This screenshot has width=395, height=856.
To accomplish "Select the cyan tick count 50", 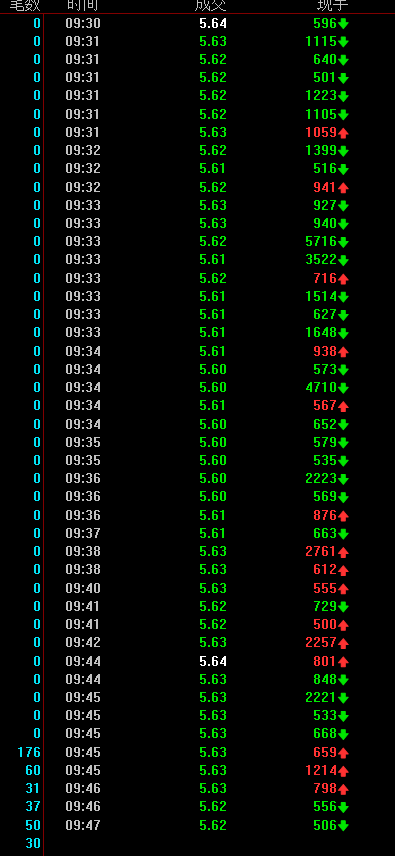I will 33,825.
